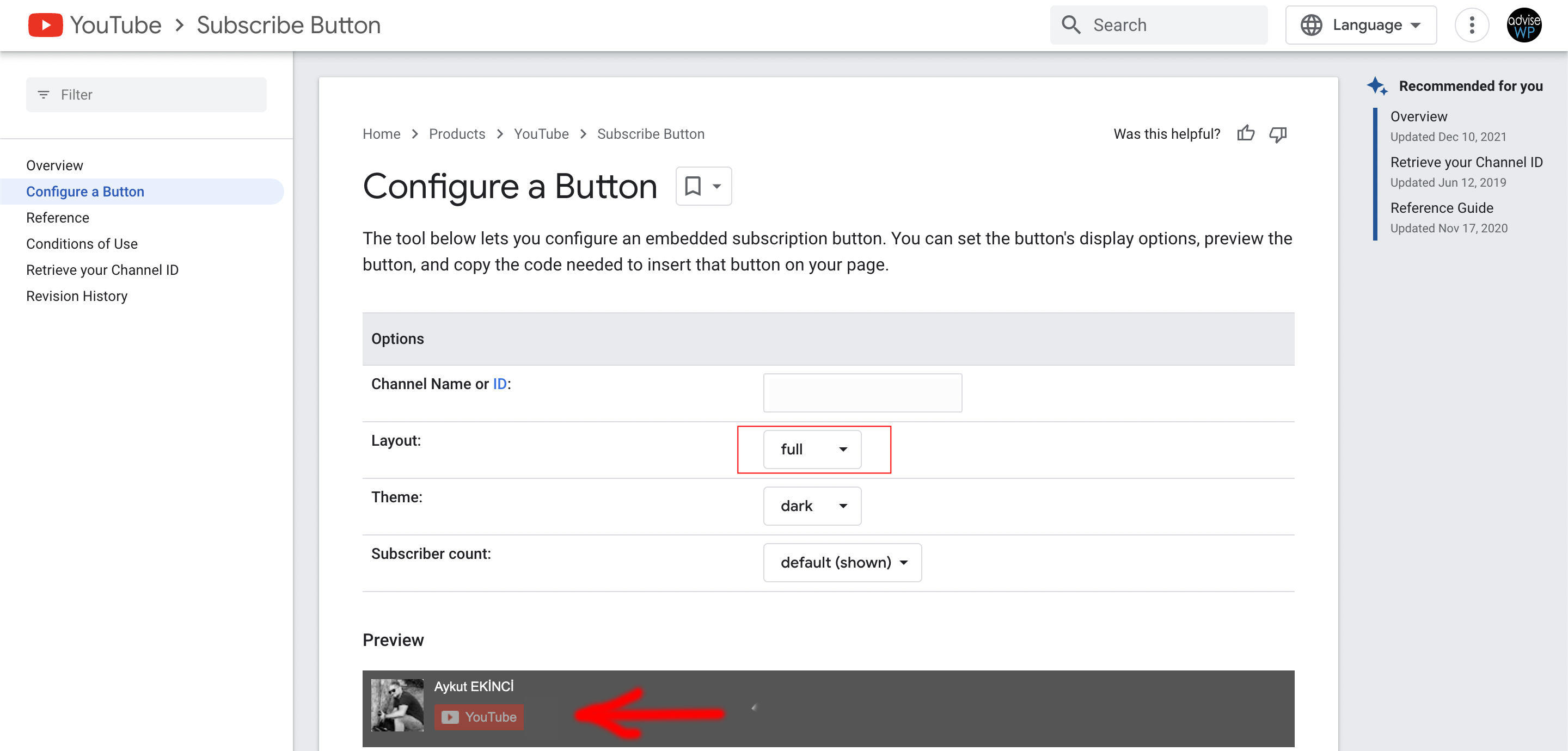Click Updated Jun 12, 2019 text

click(1448, 182)
